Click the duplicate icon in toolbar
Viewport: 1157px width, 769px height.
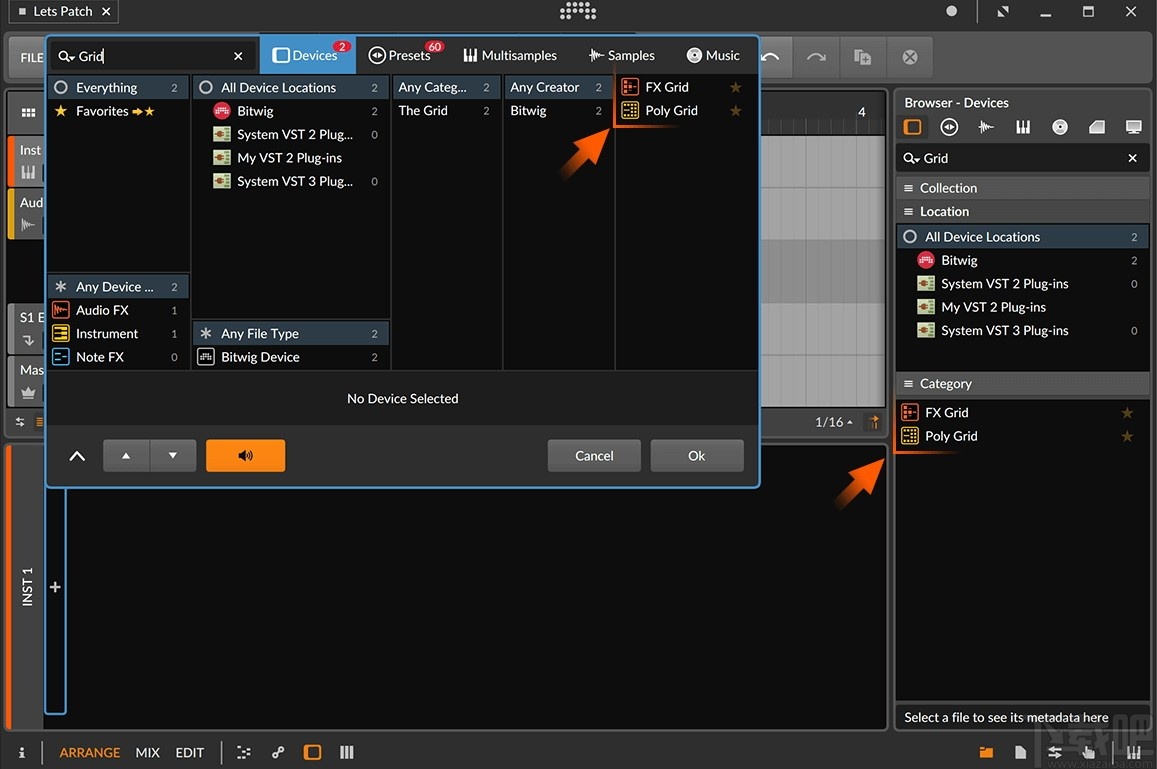862,57
